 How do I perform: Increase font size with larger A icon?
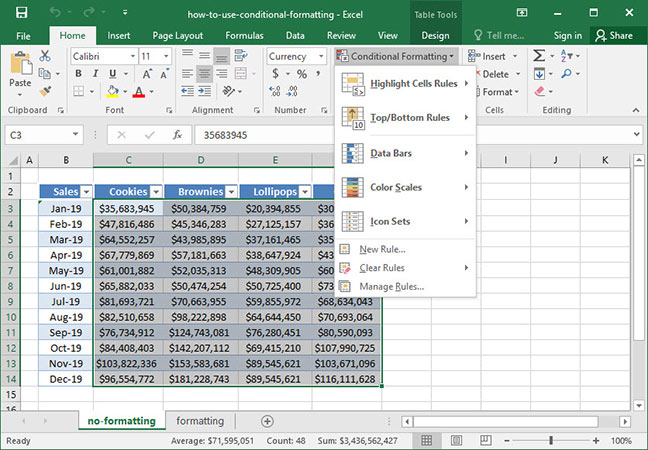147,74
